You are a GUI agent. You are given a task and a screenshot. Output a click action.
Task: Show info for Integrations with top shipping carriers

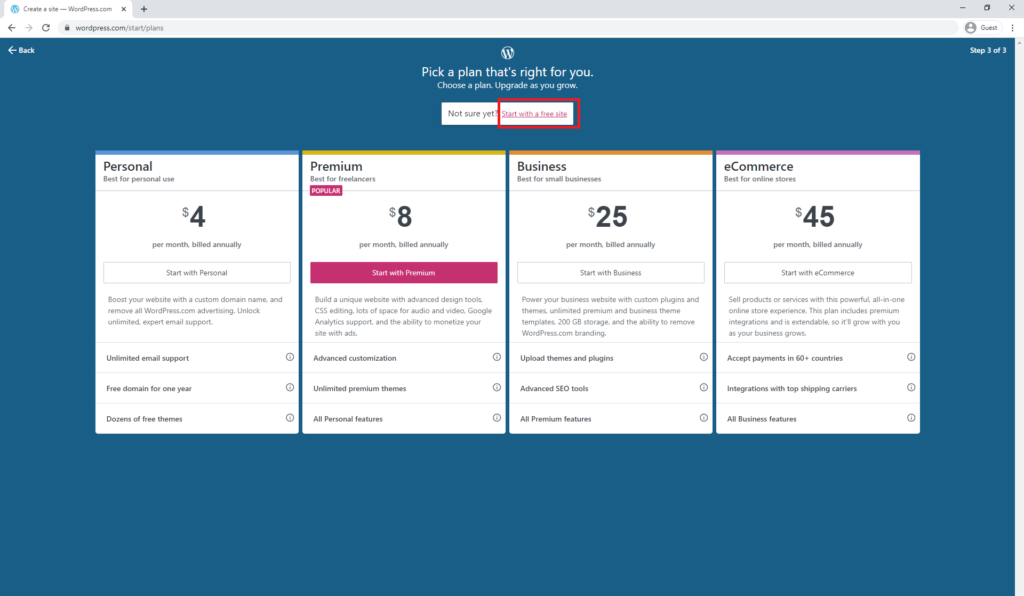910,388
